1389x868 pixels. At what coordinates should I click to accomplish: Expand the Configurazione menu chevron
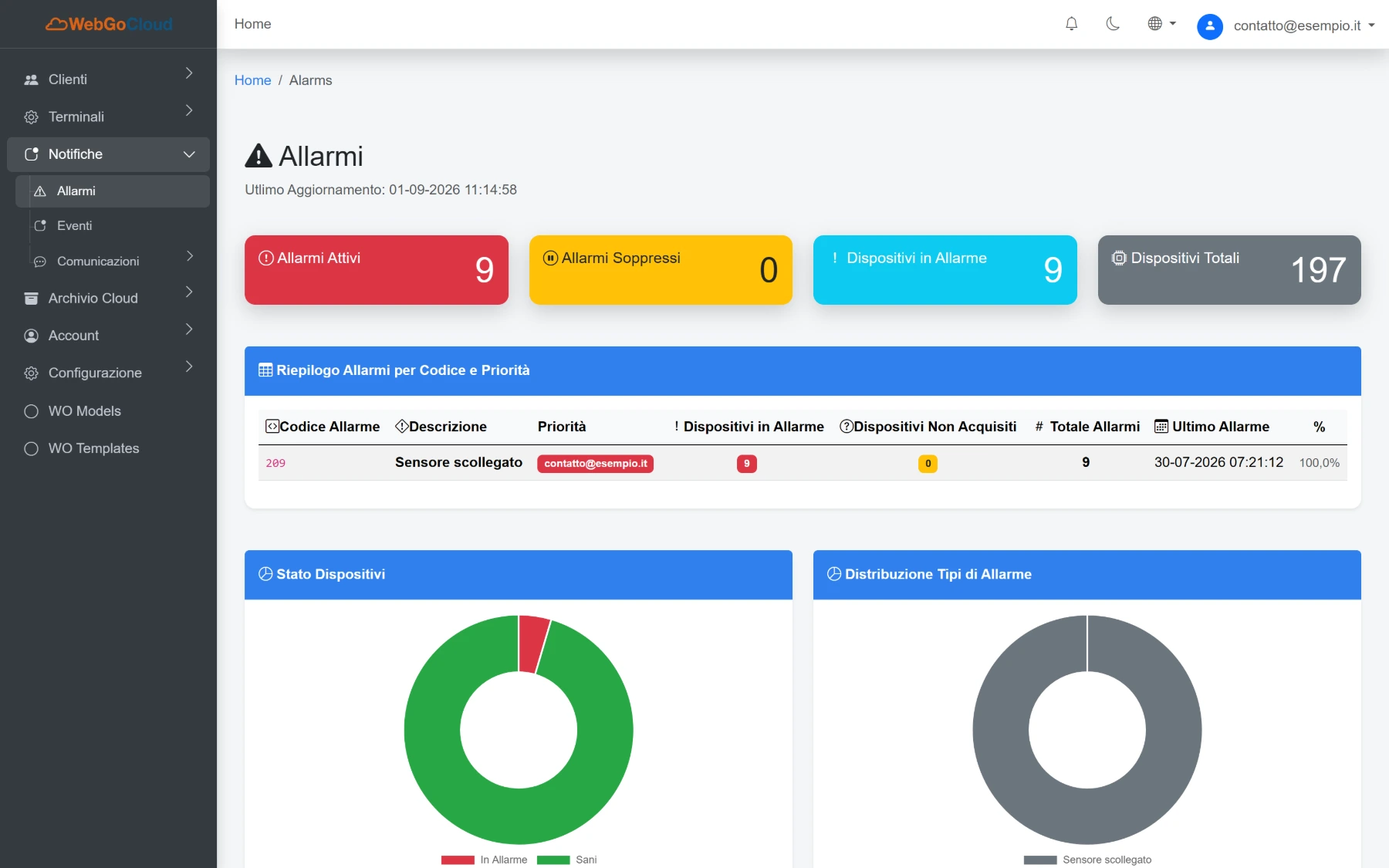tap(189, 366)
